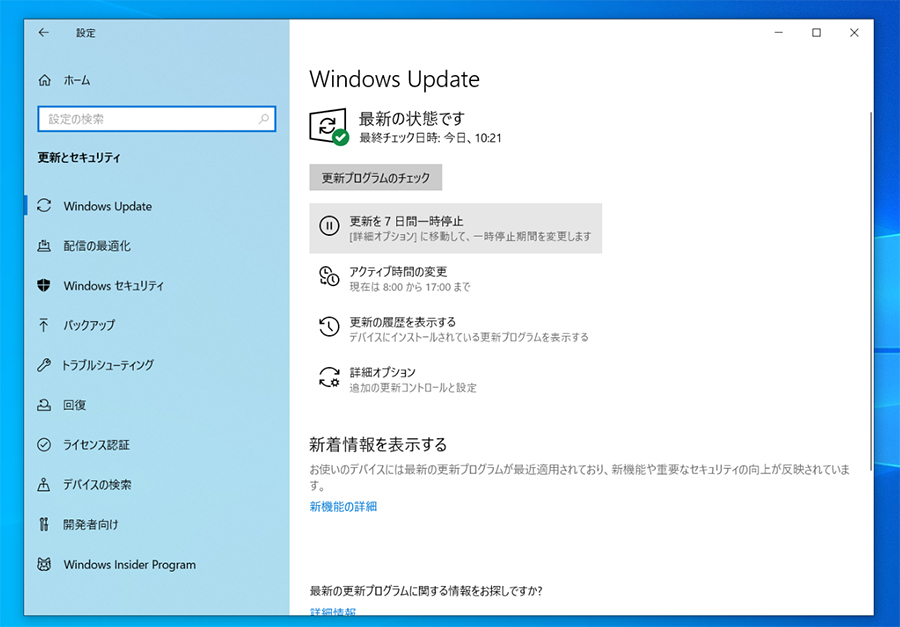This screenshot has width=900, height=627.
Task: Click the トラブルシューティング wrench icon
Action: click(x=44, y=365)
